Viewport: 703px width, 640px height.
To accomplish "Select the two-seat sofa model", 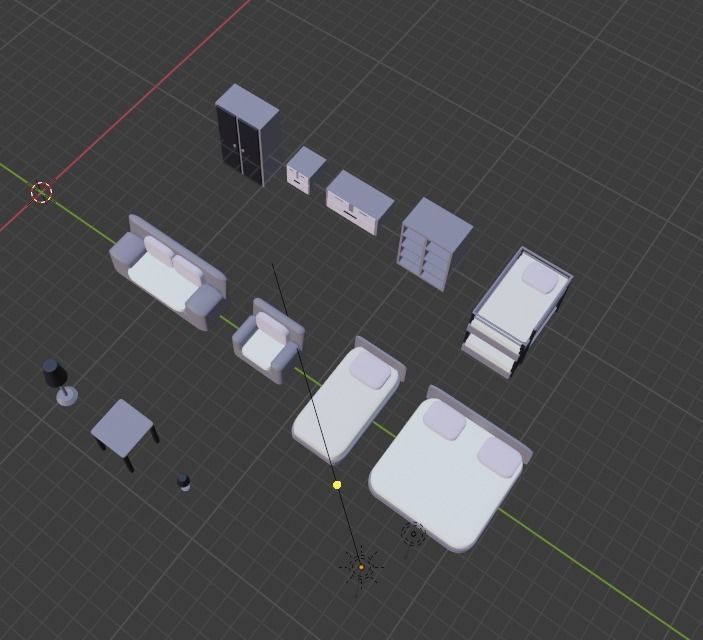I will (168, 273).
